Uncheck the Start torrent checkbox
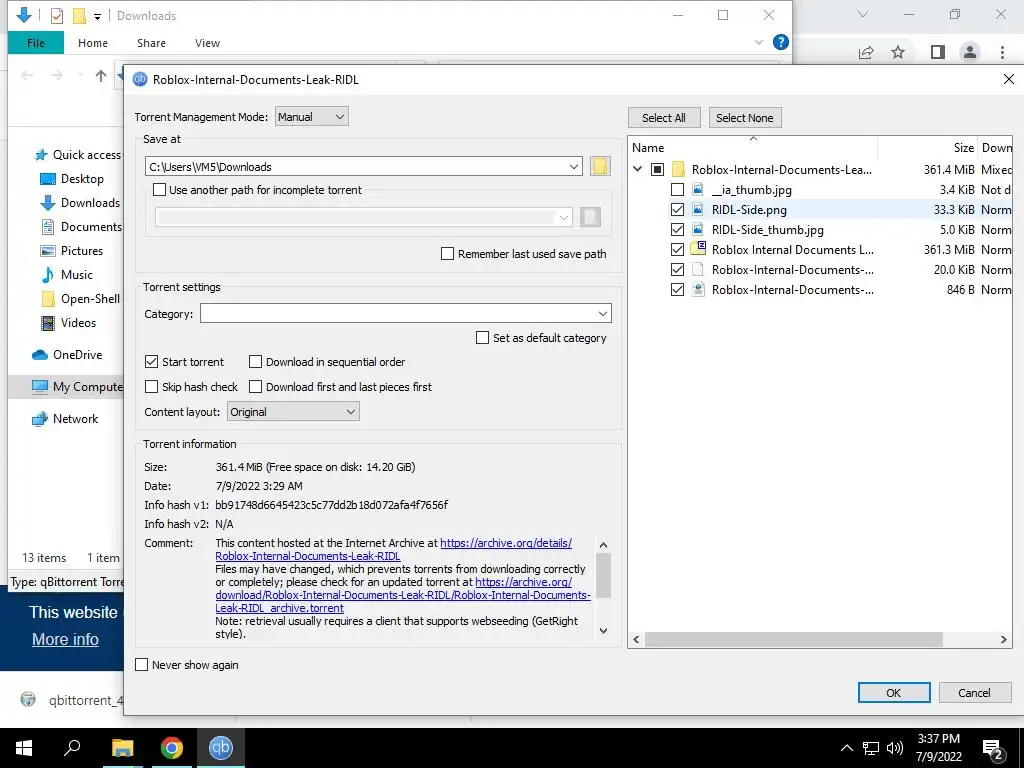 click(x=152, y=362)
